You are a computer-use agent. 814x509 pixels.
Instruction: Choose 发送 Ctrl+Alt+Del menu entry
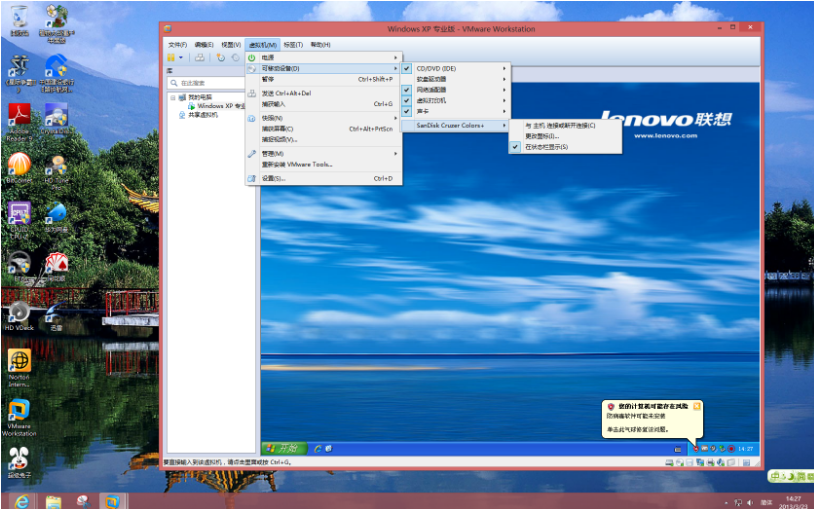pyautogui.click(x=323, y=93)
